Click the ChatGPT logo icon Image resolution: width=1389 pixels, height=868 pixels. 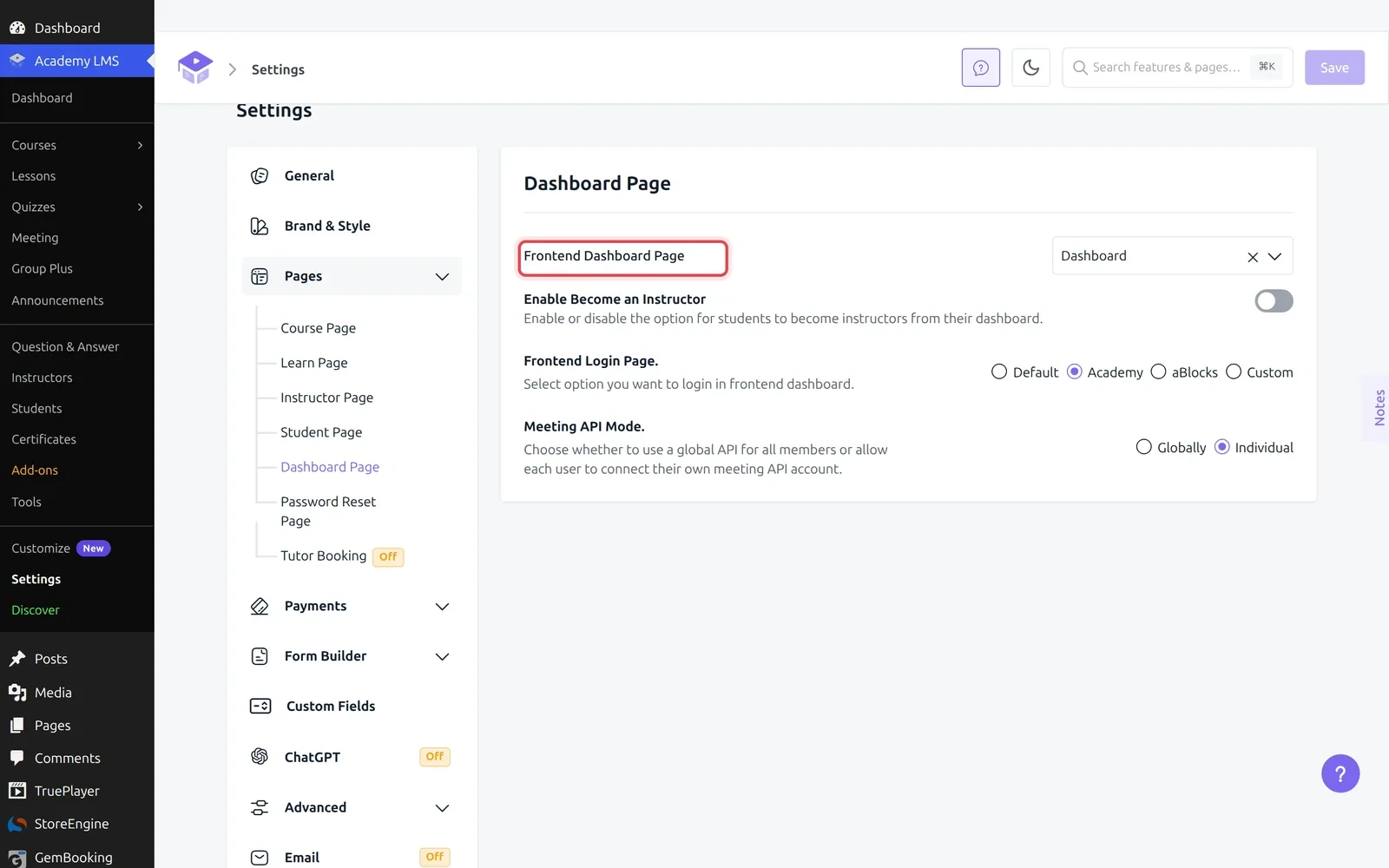tap(260, 757)
